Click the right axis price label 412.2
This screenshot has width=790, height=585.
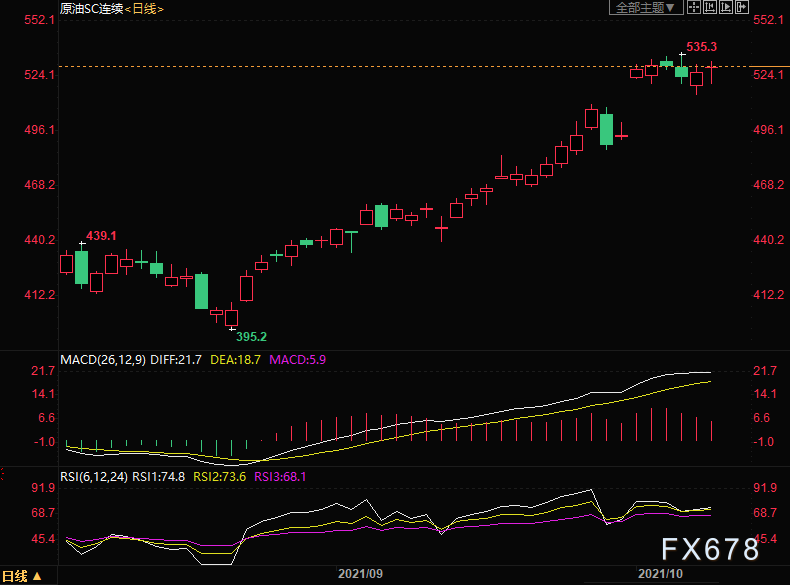(x=768, y=295)
